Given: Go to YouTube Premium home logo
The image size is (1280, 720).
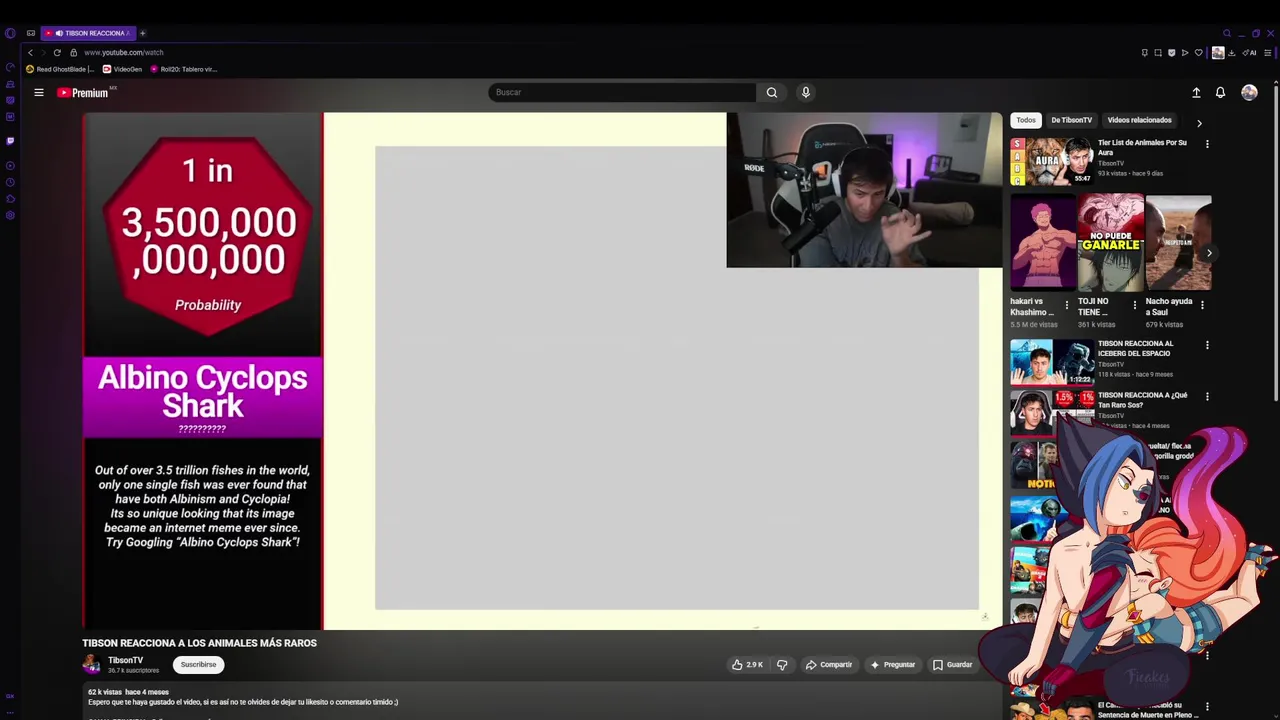Looking at the screenshot, I should [x=84, y=92].
